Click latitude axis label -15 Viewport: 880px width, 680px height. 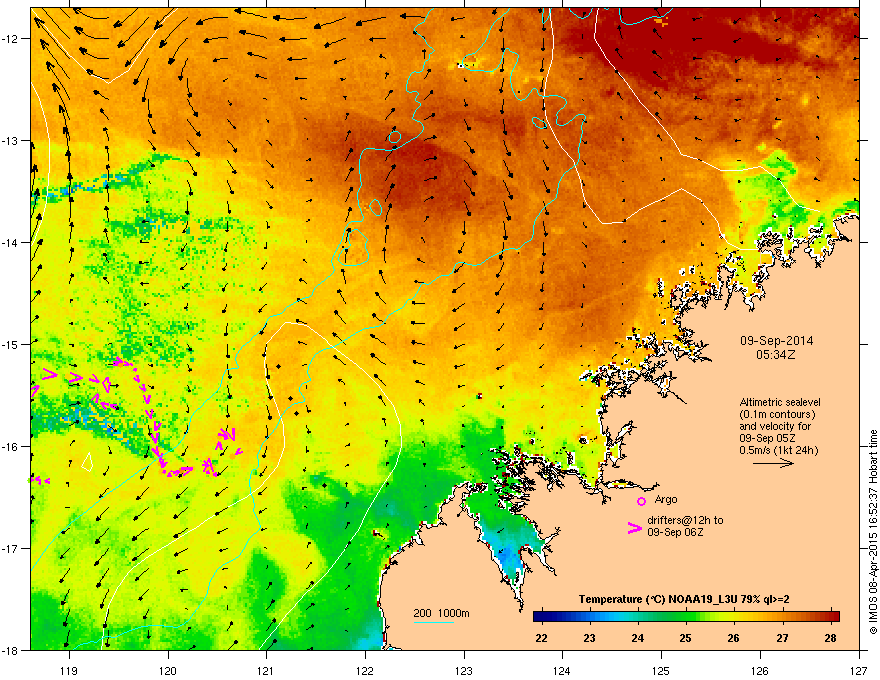(x=10, y=344)
